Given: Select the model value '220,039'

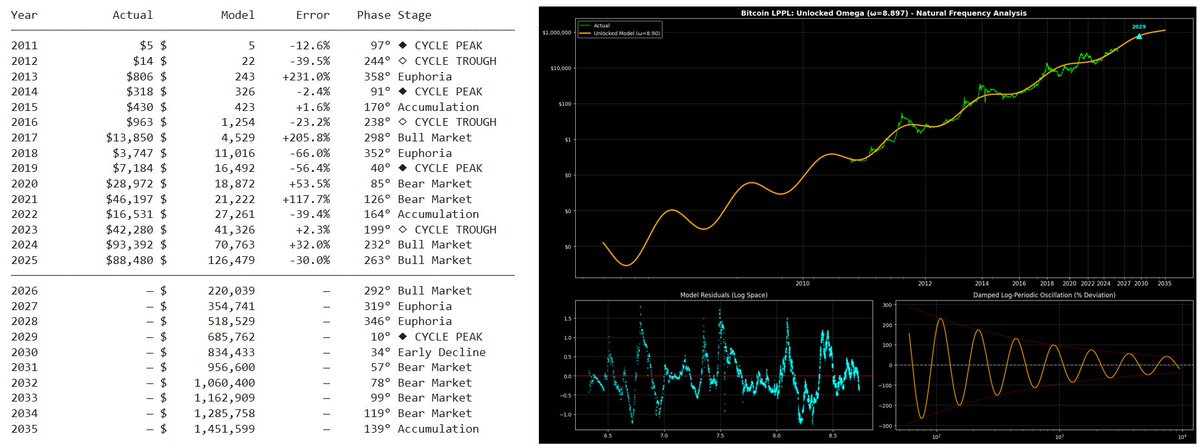Looking at the screenshot, I should pos(231,291).
